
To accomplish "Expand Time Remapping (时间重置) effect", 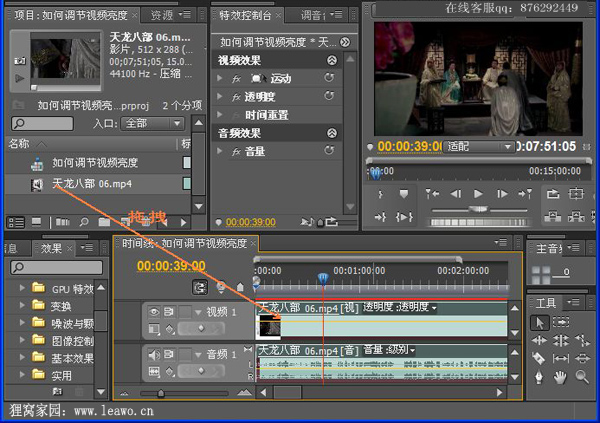I will coord(220,114).
